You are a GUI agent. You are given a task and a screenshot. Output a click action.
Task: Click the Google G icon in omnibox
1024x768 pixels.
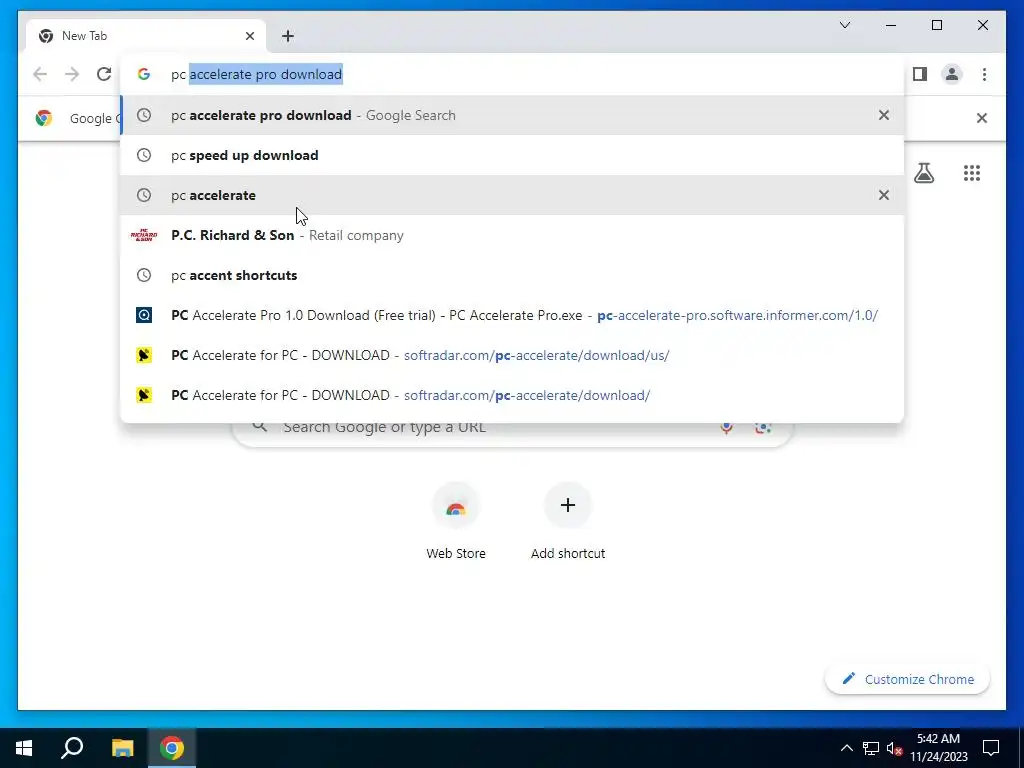tap(144, 74)
